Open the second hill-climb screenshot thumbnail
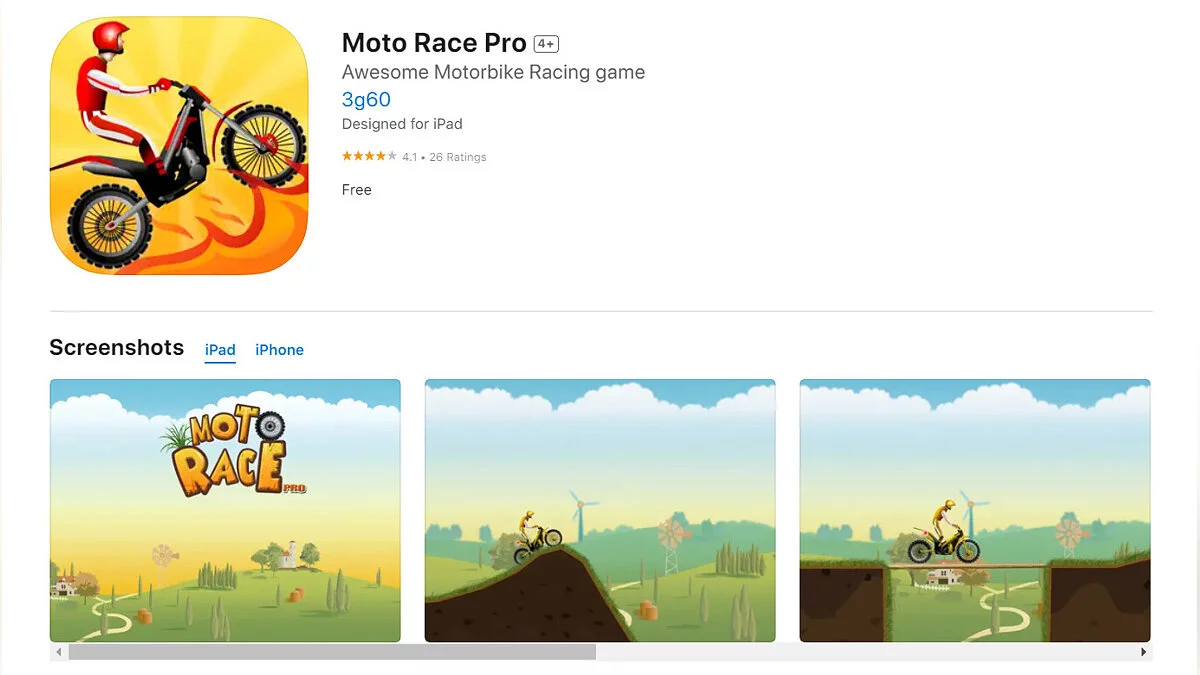 click(x=600, y=510)
